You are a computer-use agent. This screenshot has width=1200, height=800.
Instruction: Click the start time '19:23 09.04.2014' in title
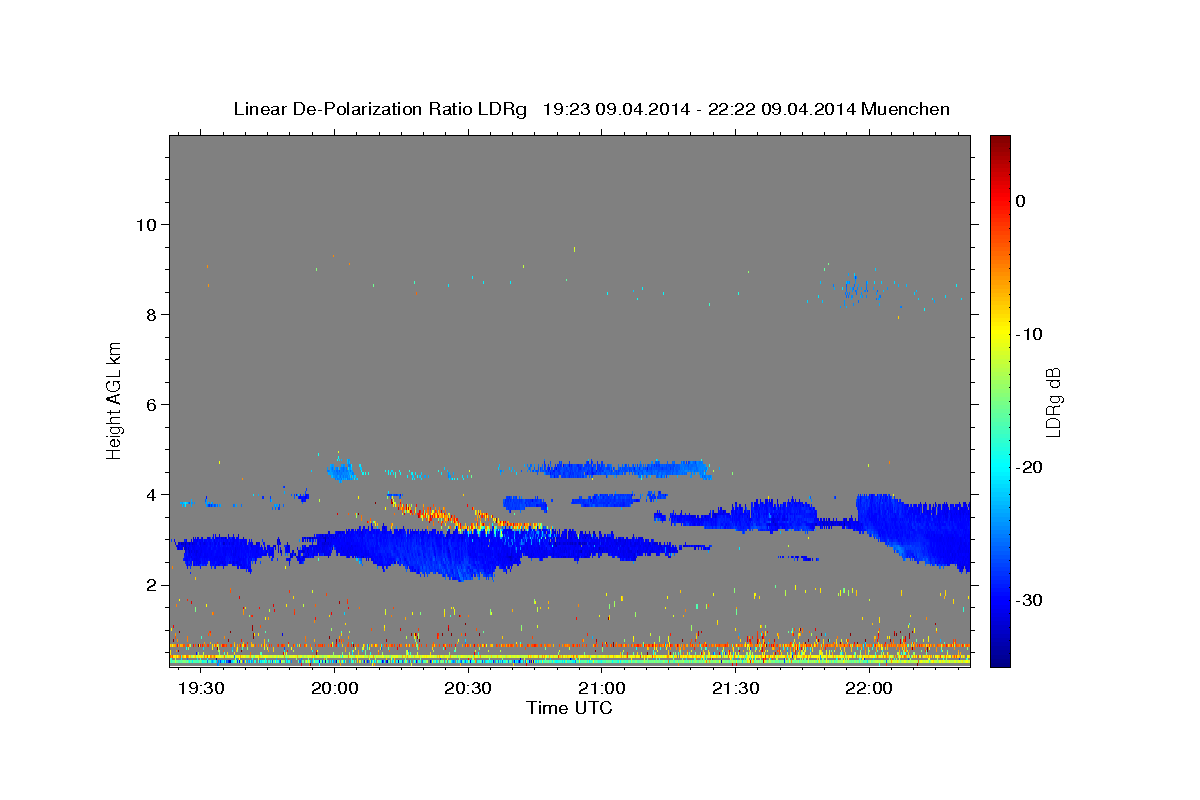615,109
